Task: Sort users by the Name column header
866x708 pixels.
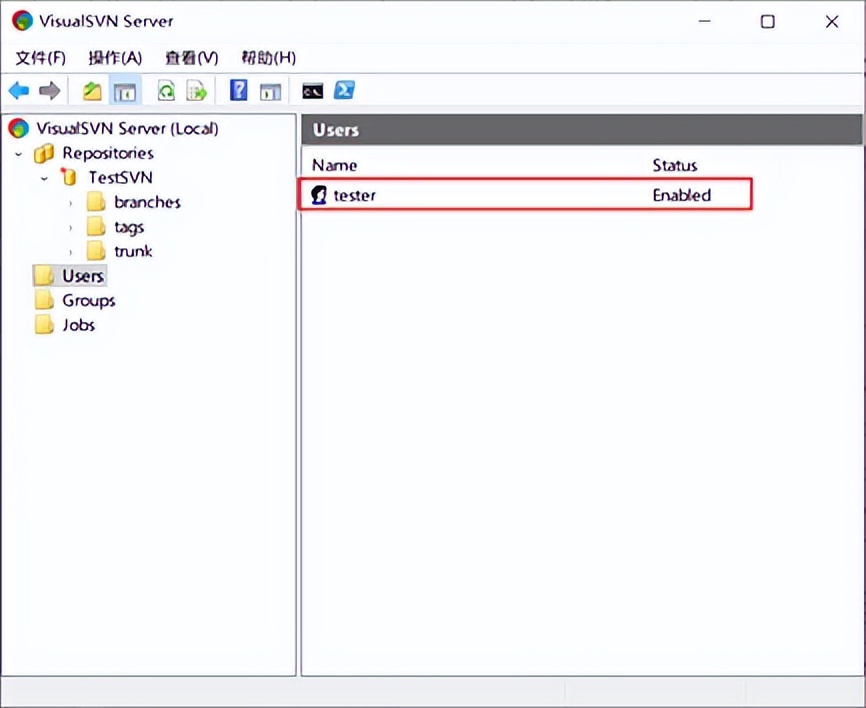Action: [334, 165]
